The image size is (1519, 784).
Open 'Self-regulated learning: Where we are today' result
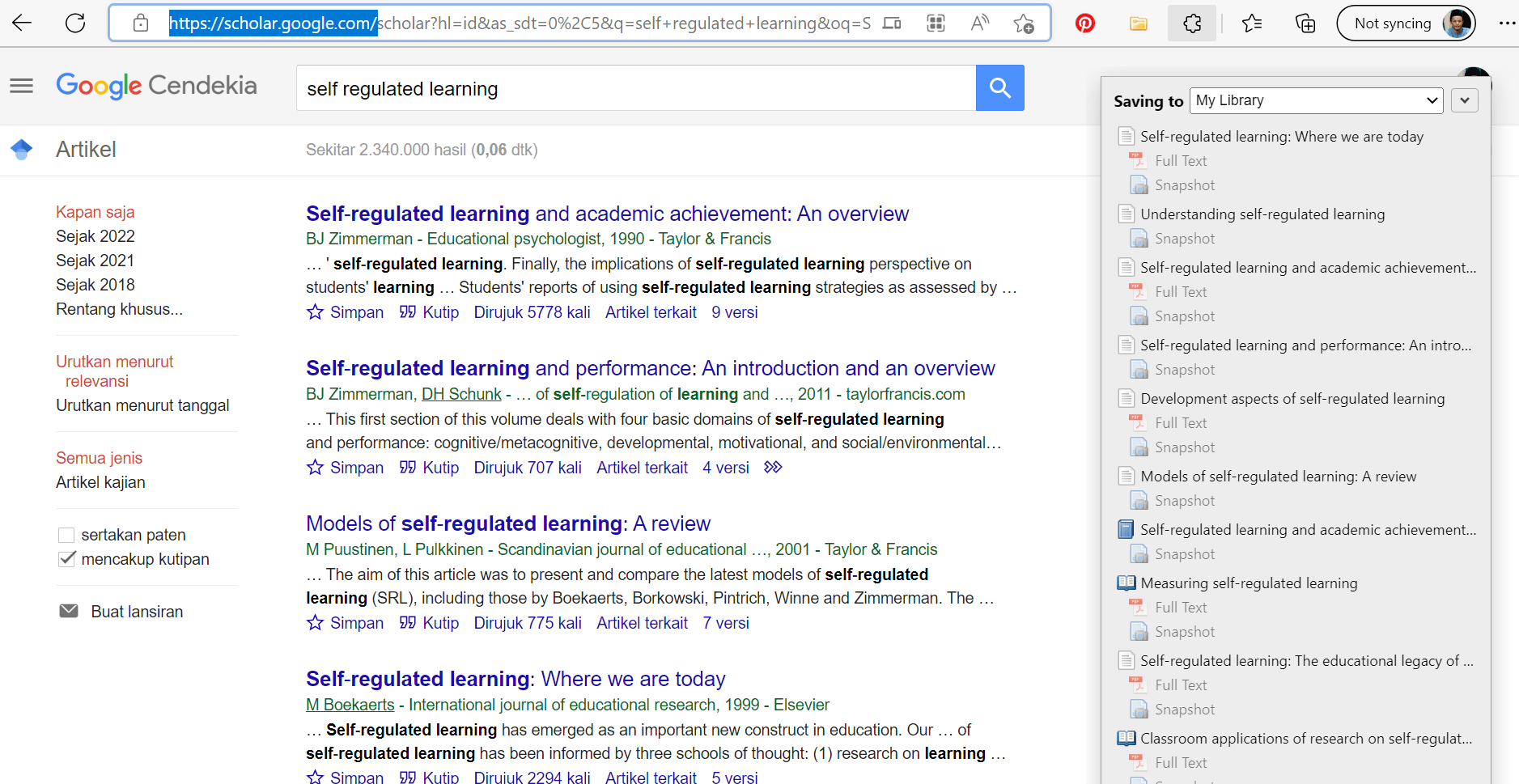(x=516, y=679)
